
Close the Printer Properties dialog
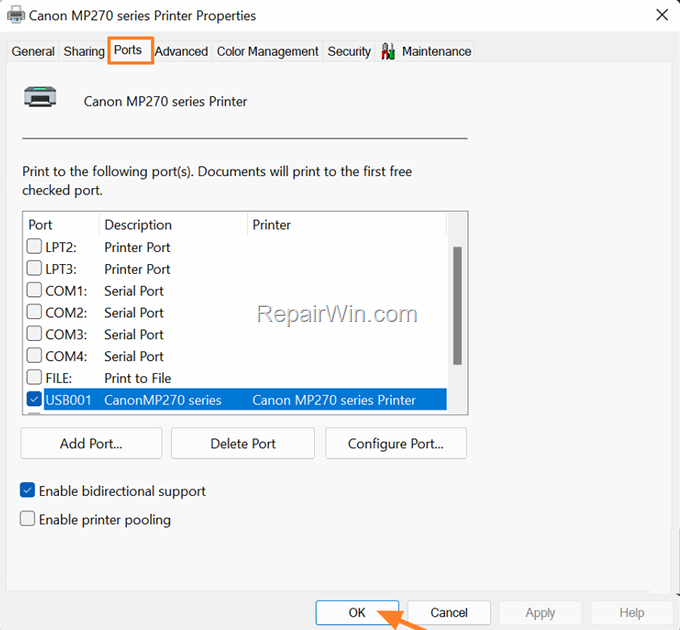pyautogui.click(x=662, y=15)
